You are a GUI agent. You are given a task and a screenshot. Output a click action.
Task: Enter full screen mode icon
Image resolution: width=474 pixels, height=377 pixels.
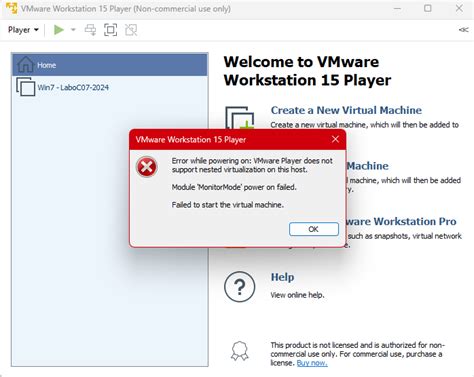click(x=111, y=30)
